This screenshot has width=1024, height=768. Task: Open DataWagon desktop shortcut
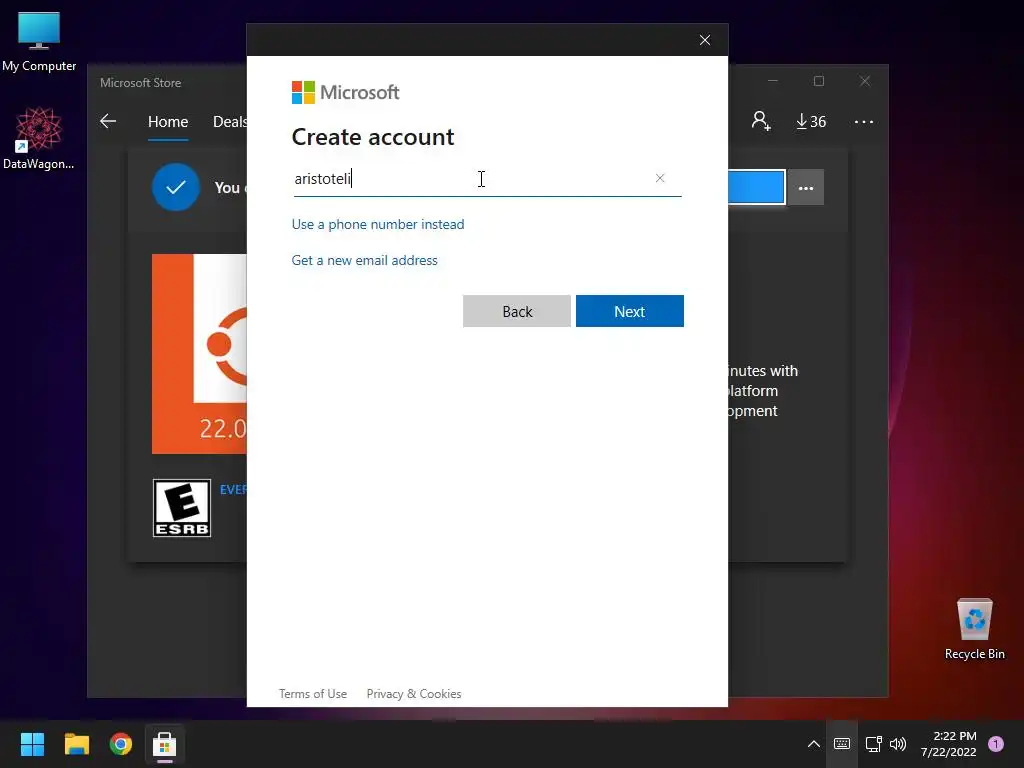coord(39,138)
